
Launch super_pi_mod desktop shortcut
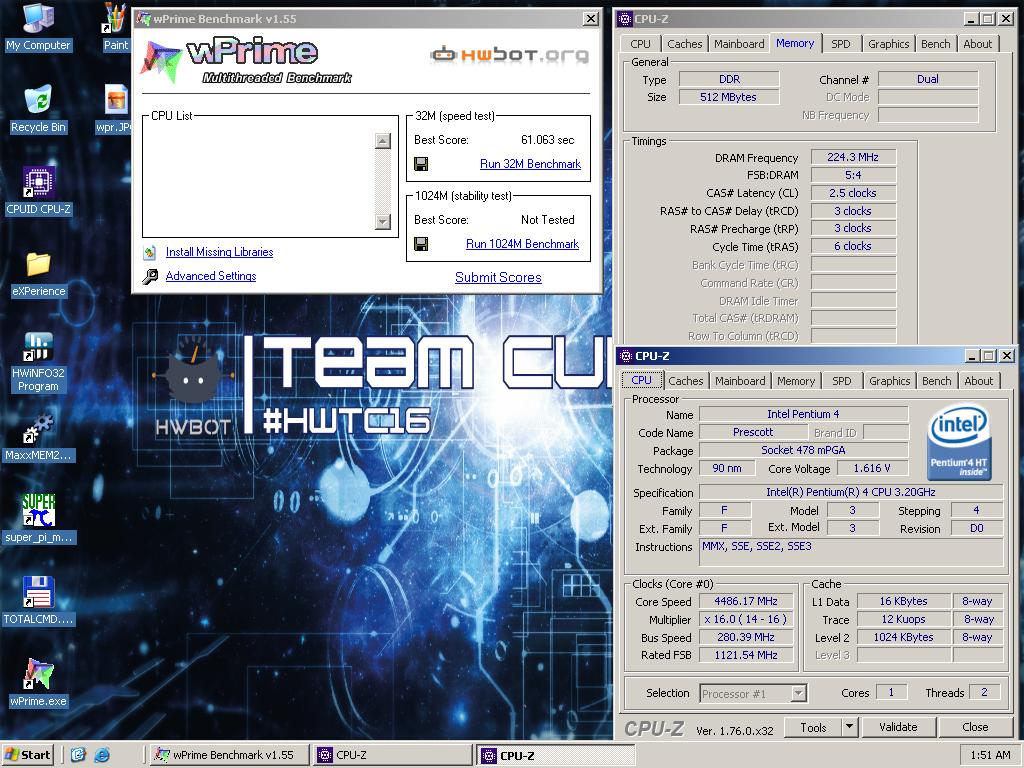pos(38,519)
